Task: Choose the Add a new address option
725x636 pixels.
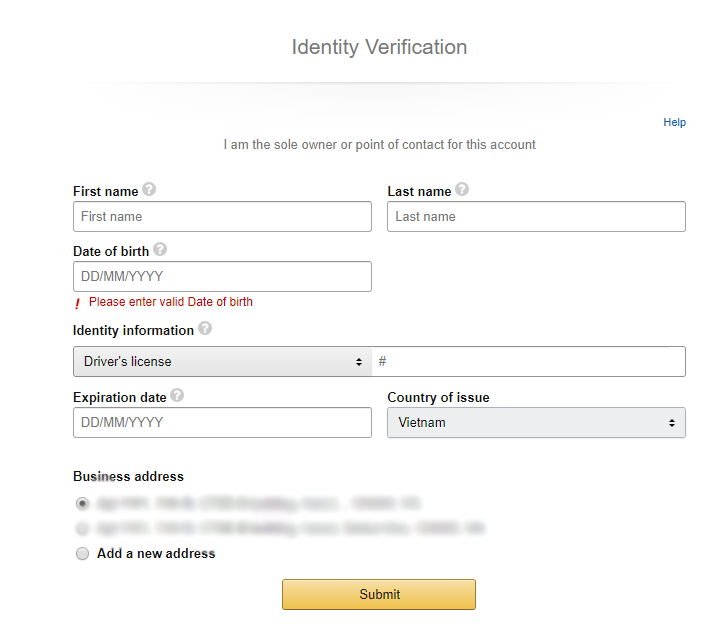Action: [82, 553]
